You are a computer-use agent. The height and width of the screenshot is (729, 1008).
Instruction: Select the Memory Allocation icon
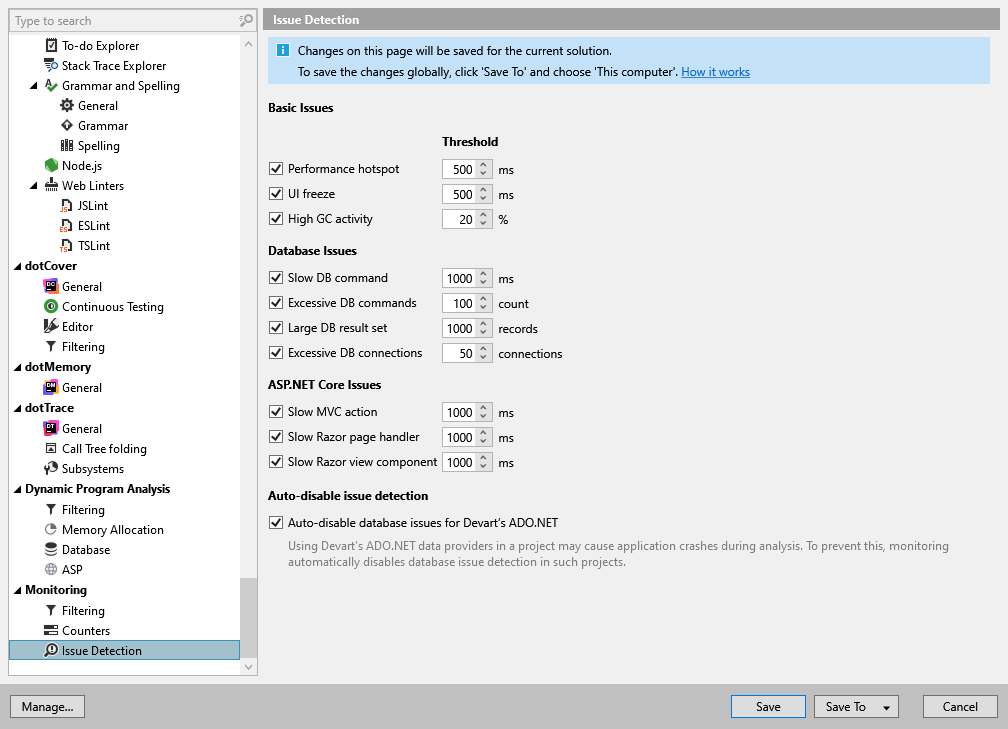tap(52, 529)
